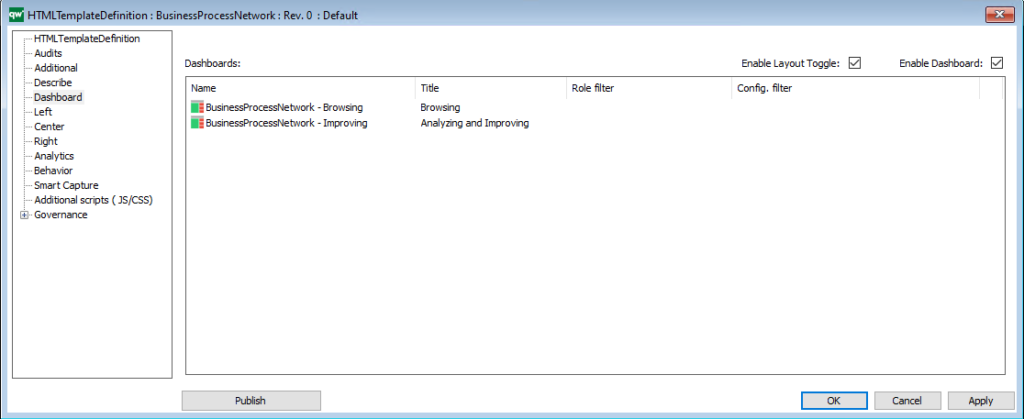This screenshot has height=419, width=1024.
Task: Click the Cancel button
Action: coord(907,400)
